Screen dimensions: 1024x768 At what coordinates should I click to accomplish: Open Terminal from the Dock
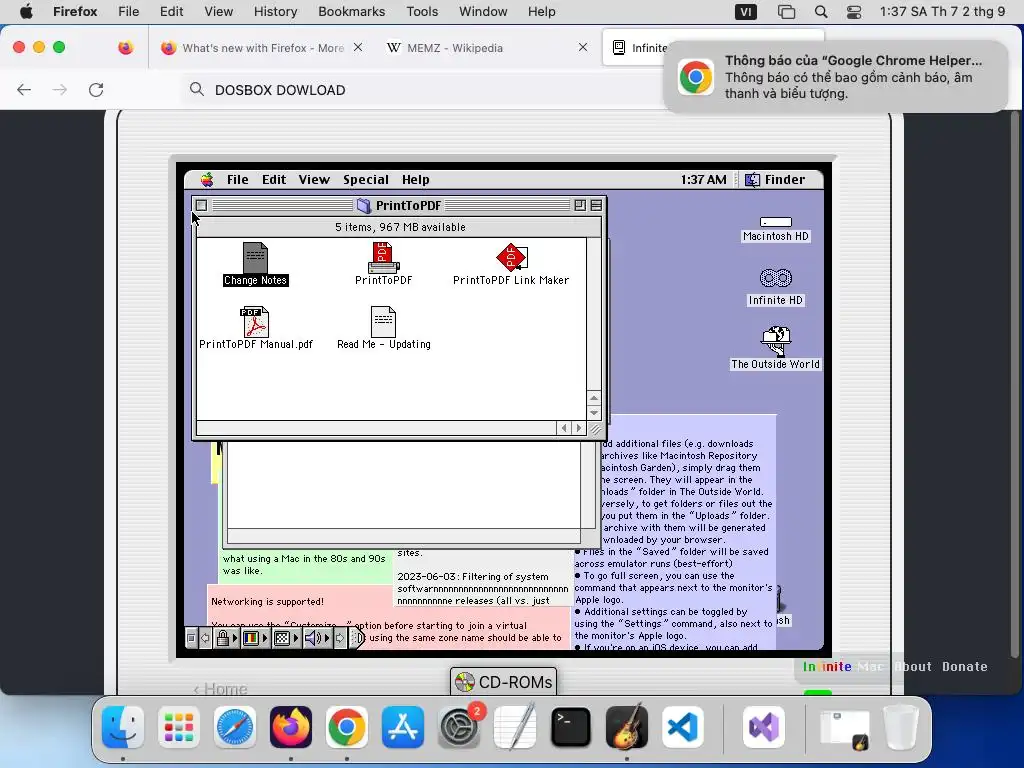(571, 727)
